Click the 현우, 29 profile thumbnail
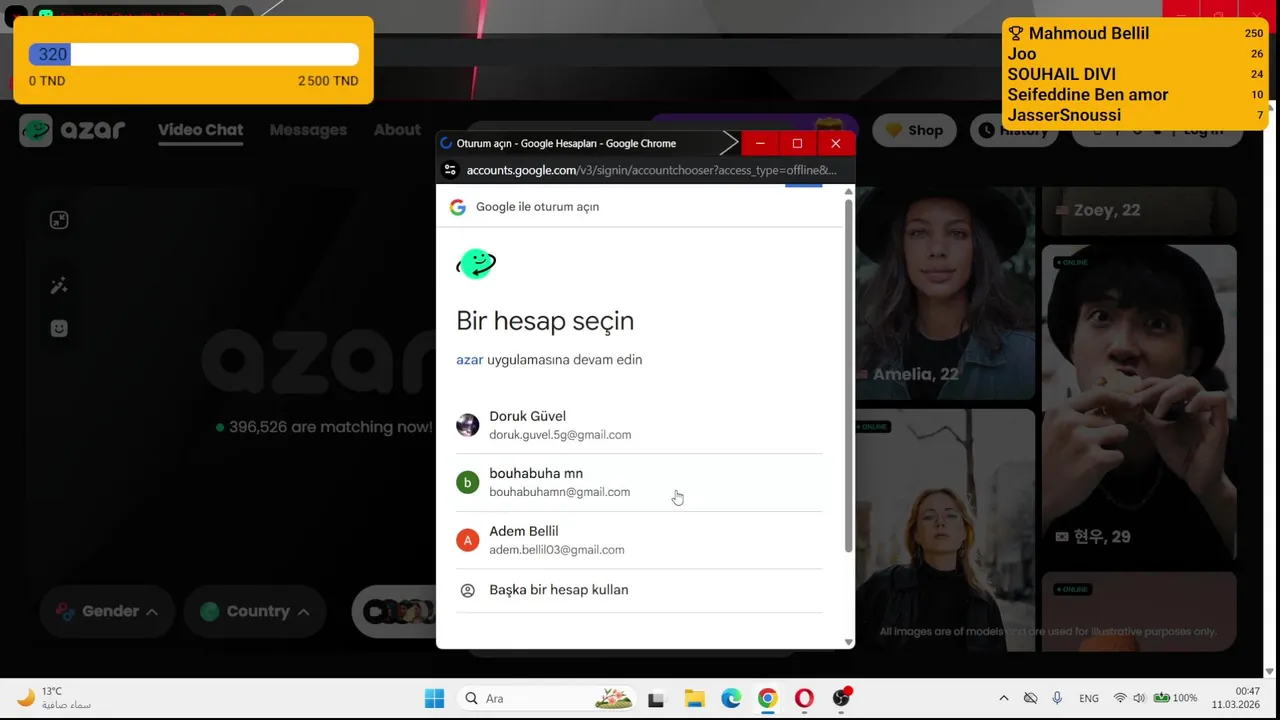Screen dimensions: 1280x720 click(x=1139, y=403)
